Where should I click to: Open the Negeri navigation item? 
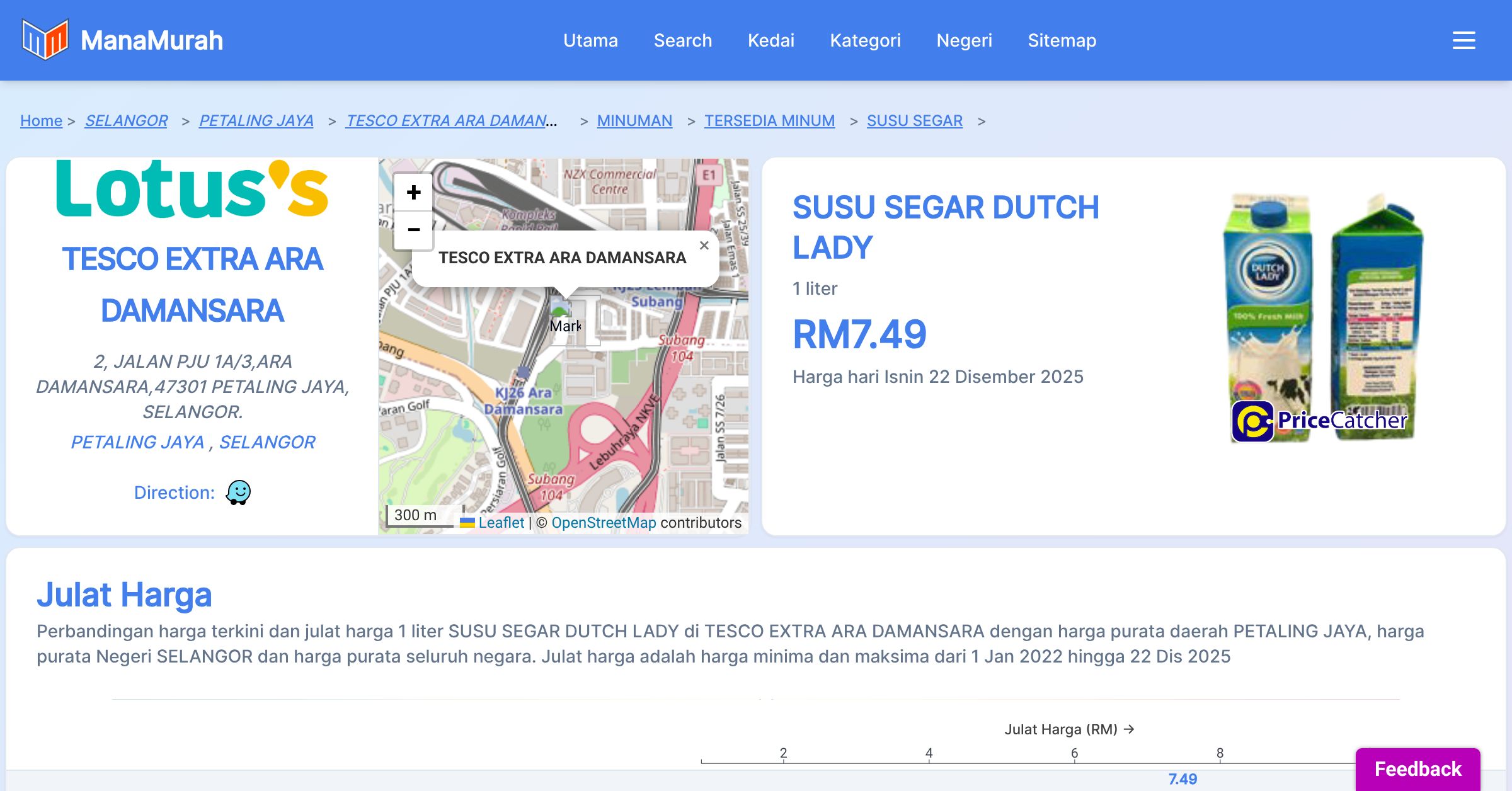click(x=964, y=40)
